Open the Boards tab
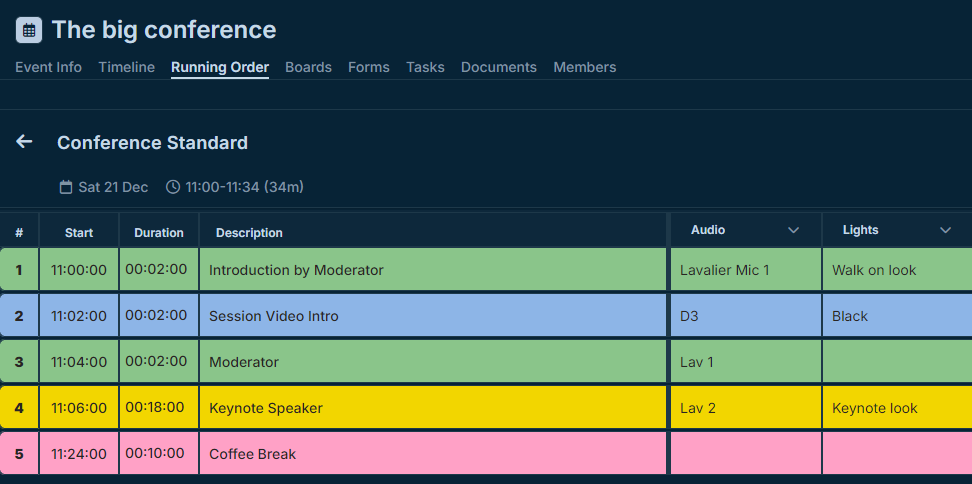The image size is (972, 484). tap(308, 67)
